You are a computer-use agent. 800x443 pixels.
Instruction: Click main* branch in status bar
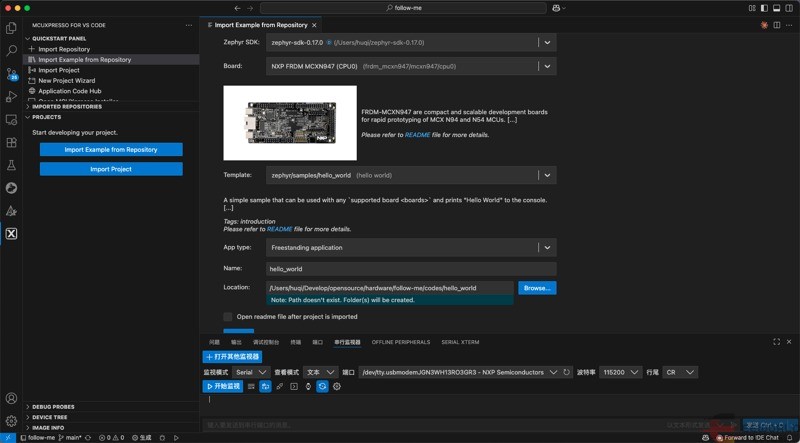(x=70, y=438)
